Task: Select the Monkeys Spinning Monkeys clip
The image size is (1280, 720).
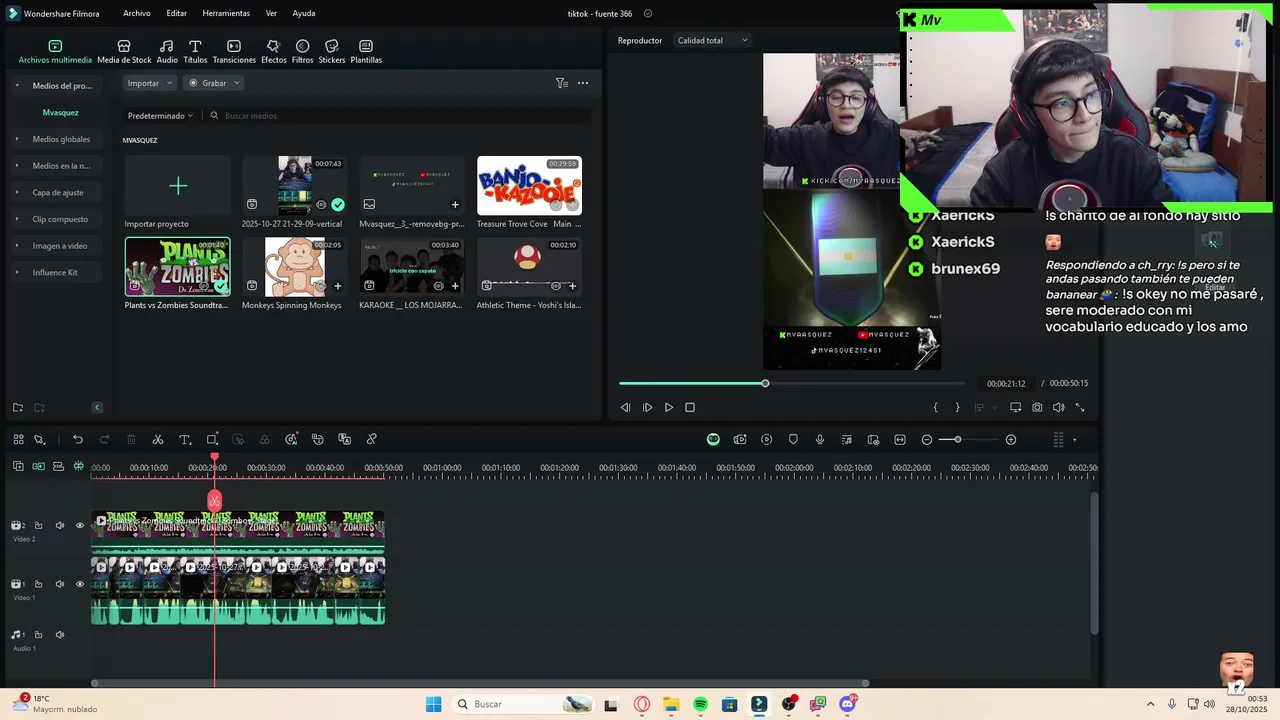Action: 294,267
